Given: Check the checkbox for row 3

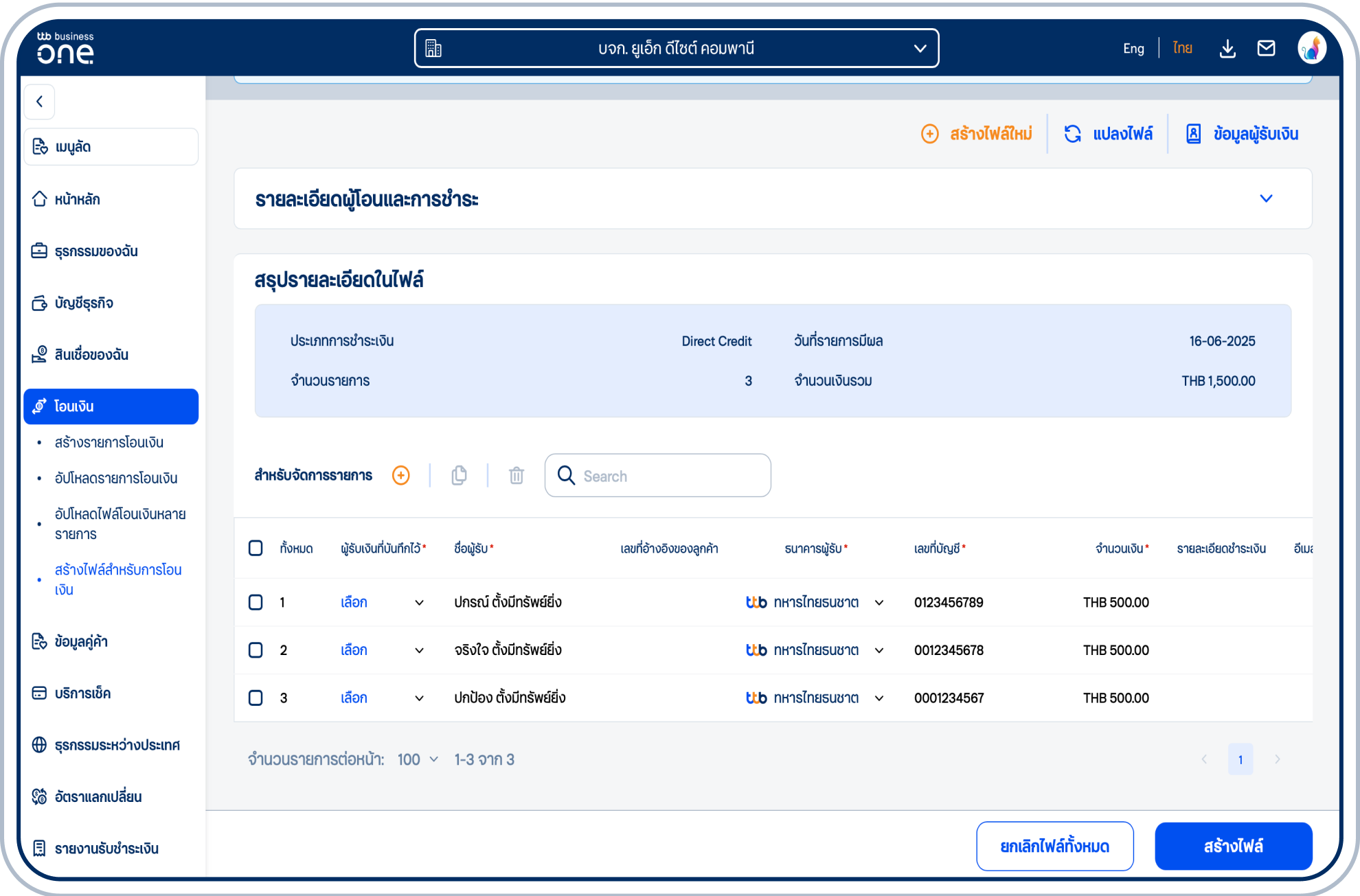Looking at the screenshot, I should click(256, 698).
